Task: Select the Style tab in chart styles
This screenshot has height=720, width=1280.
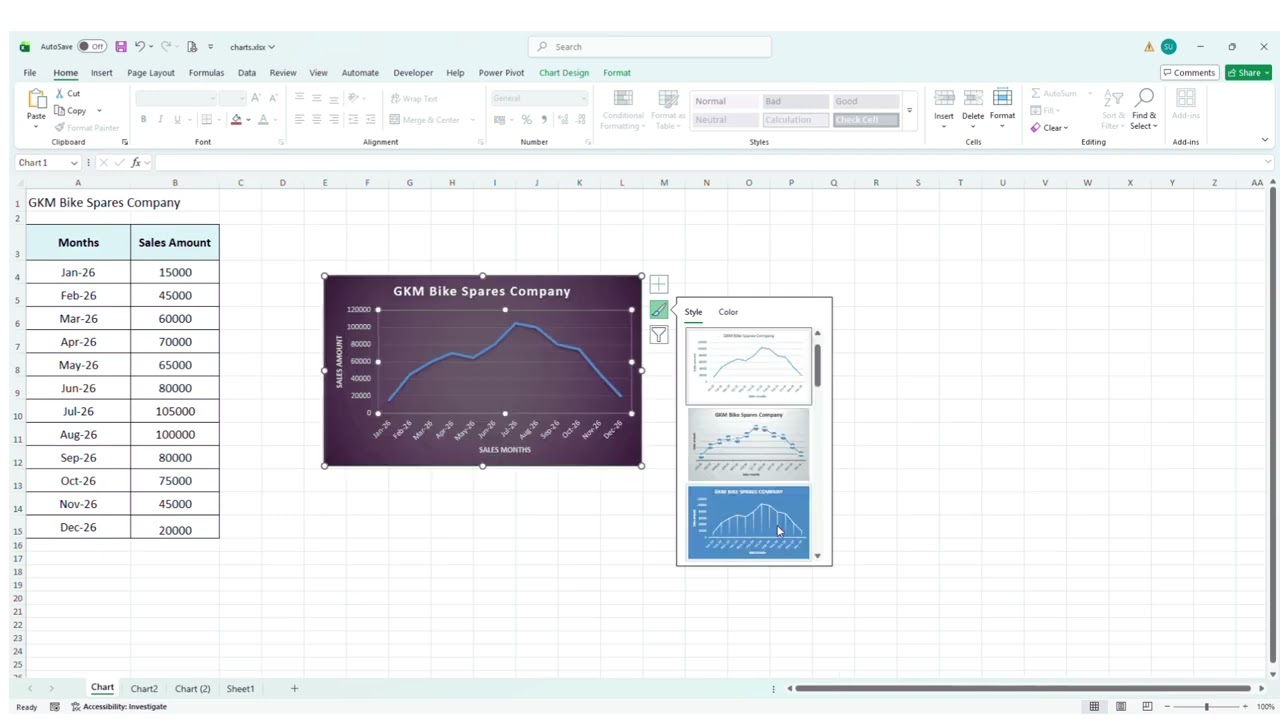Action: (x=693, y=312)
